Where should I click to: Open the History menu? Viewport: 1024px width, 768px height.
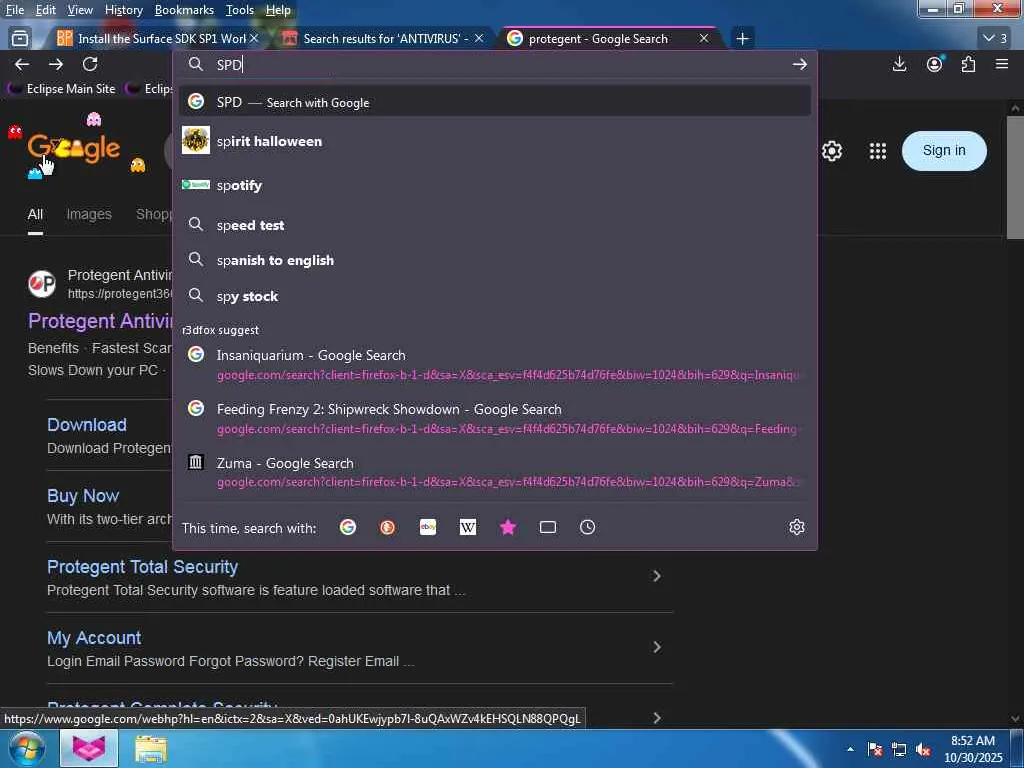(x=123, y=10)
